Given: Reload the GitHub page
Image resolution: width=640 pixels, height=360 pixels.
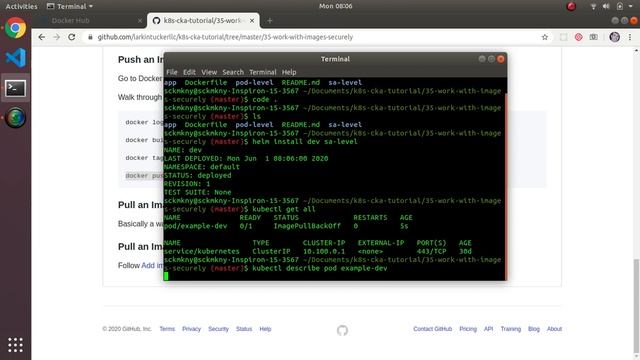Looking at the screenshot, I should (72, 37).
